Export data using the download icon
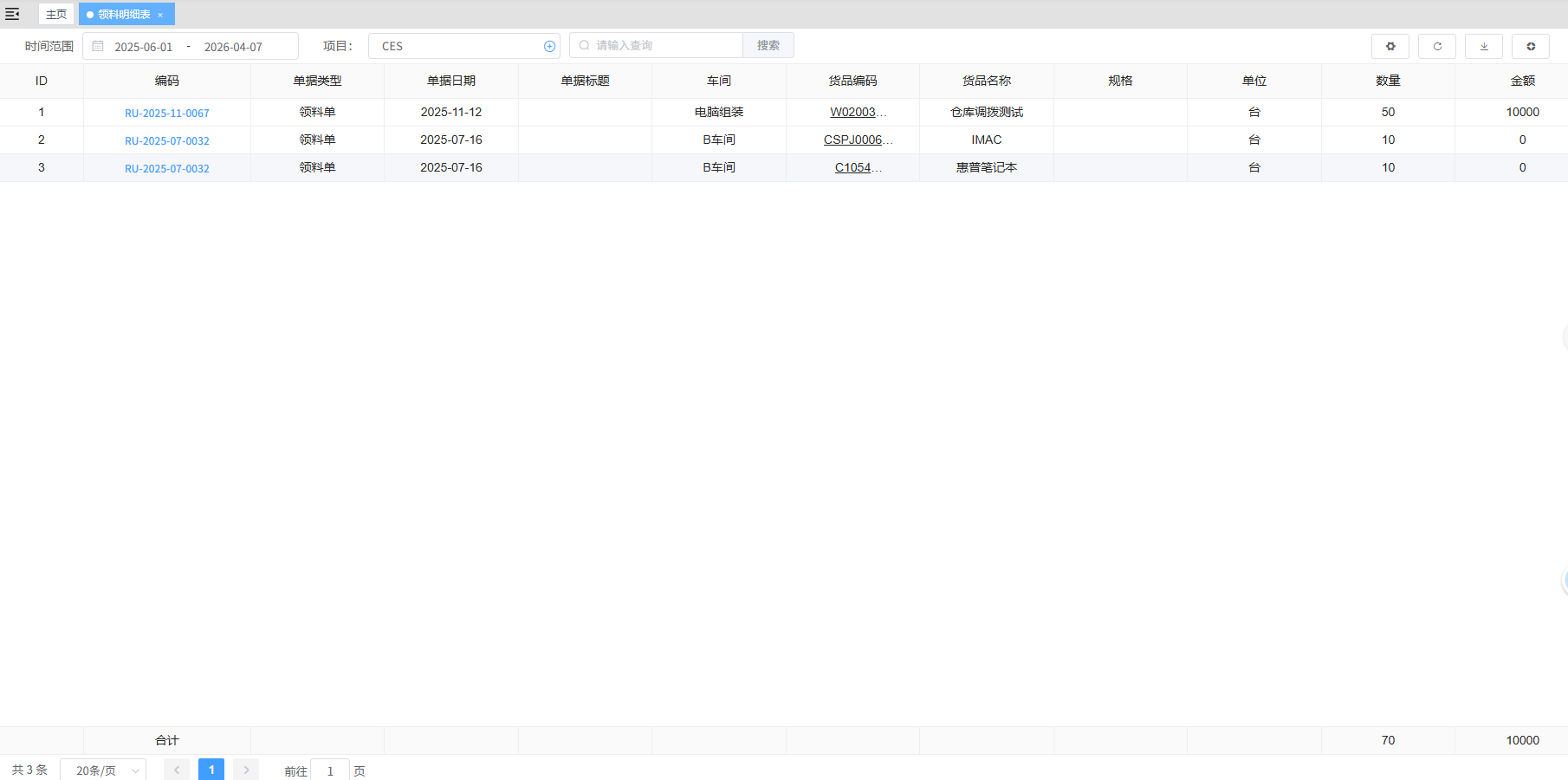 tap(1483, 46)
